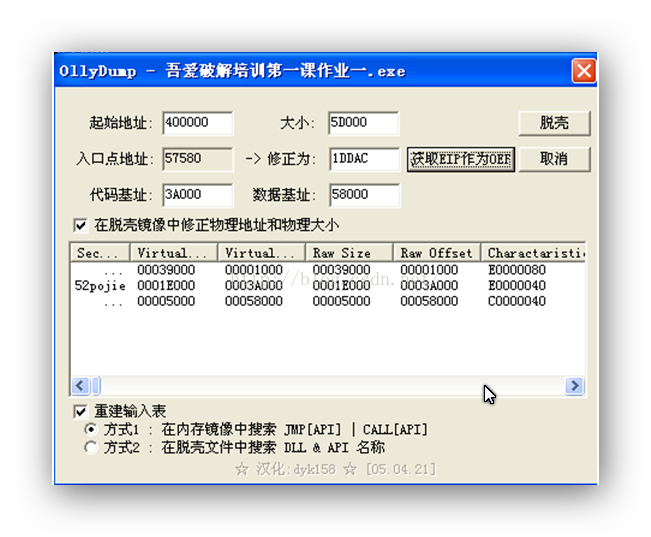Click virtual offset value 00001000 in first row
Image resolution: width=651 pixels, height=537 pixels.
coord(254,270)
